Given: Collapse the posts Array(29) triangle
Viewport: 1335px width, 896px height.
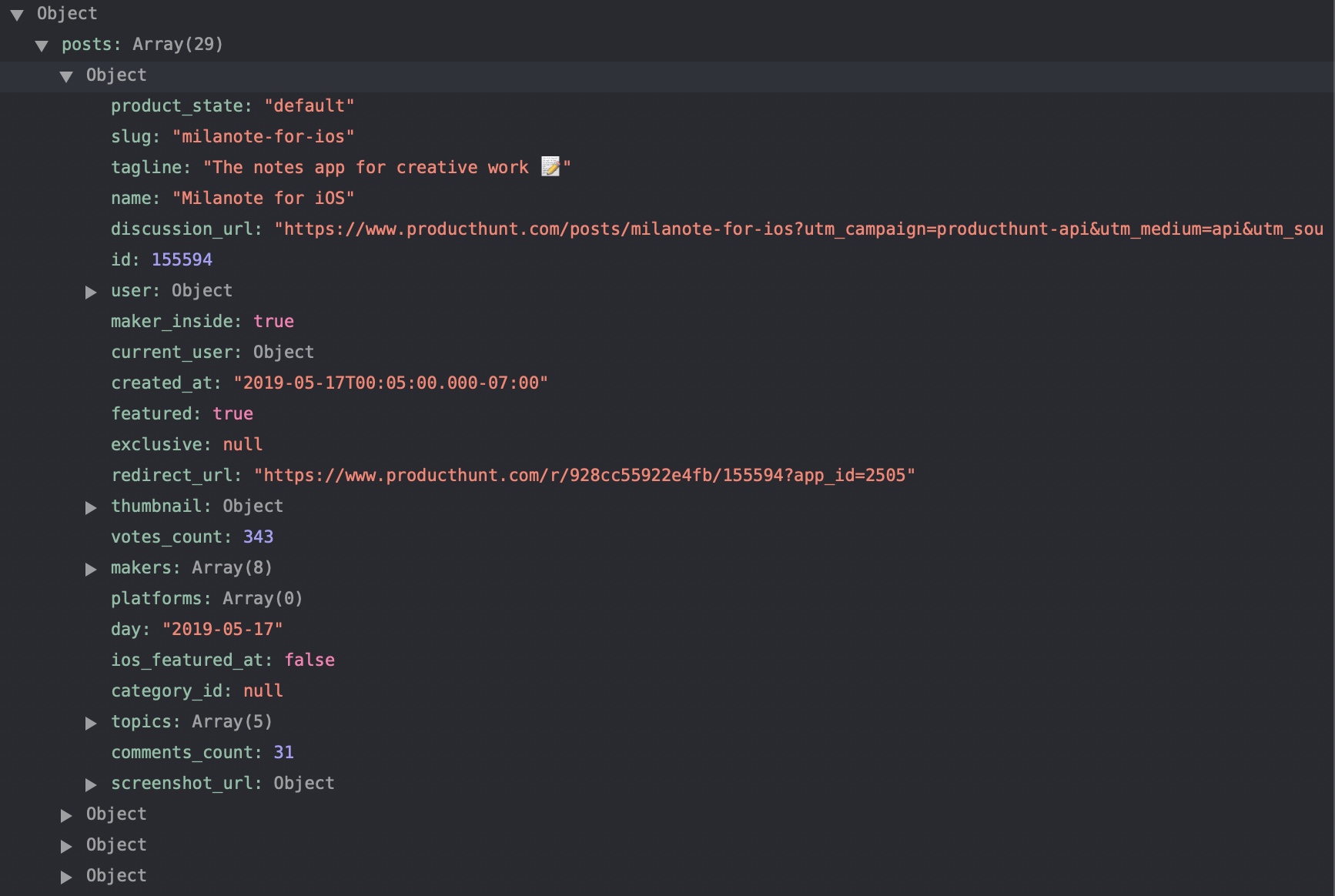Looking at the screenshot, I should (42, 45).
